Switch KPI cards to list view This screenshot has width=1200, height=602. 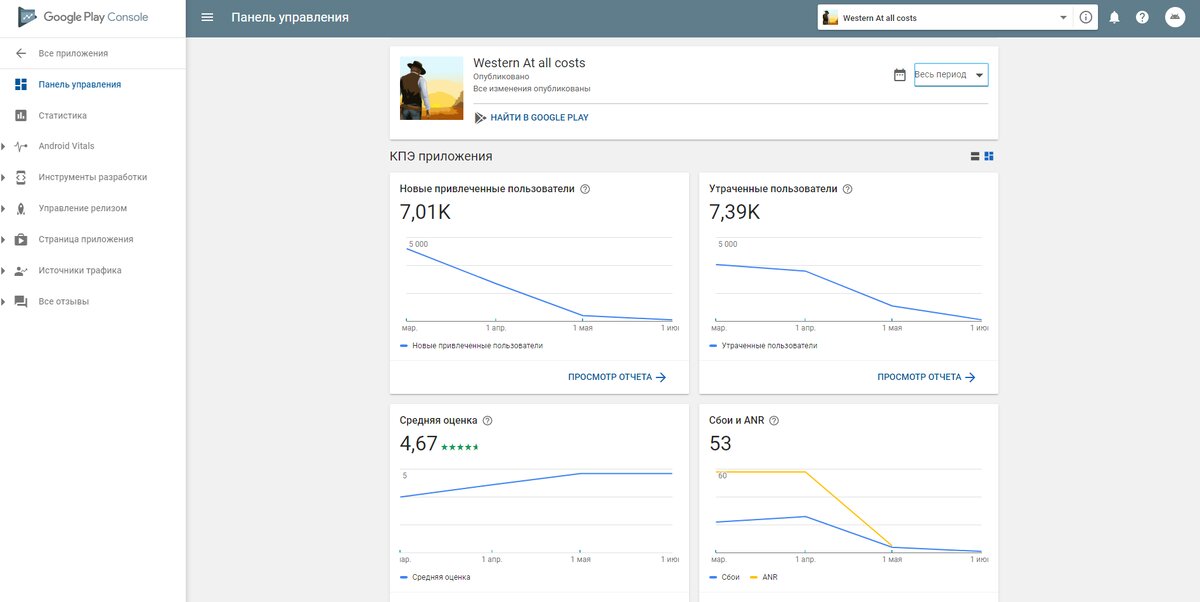tap(975, 156)
